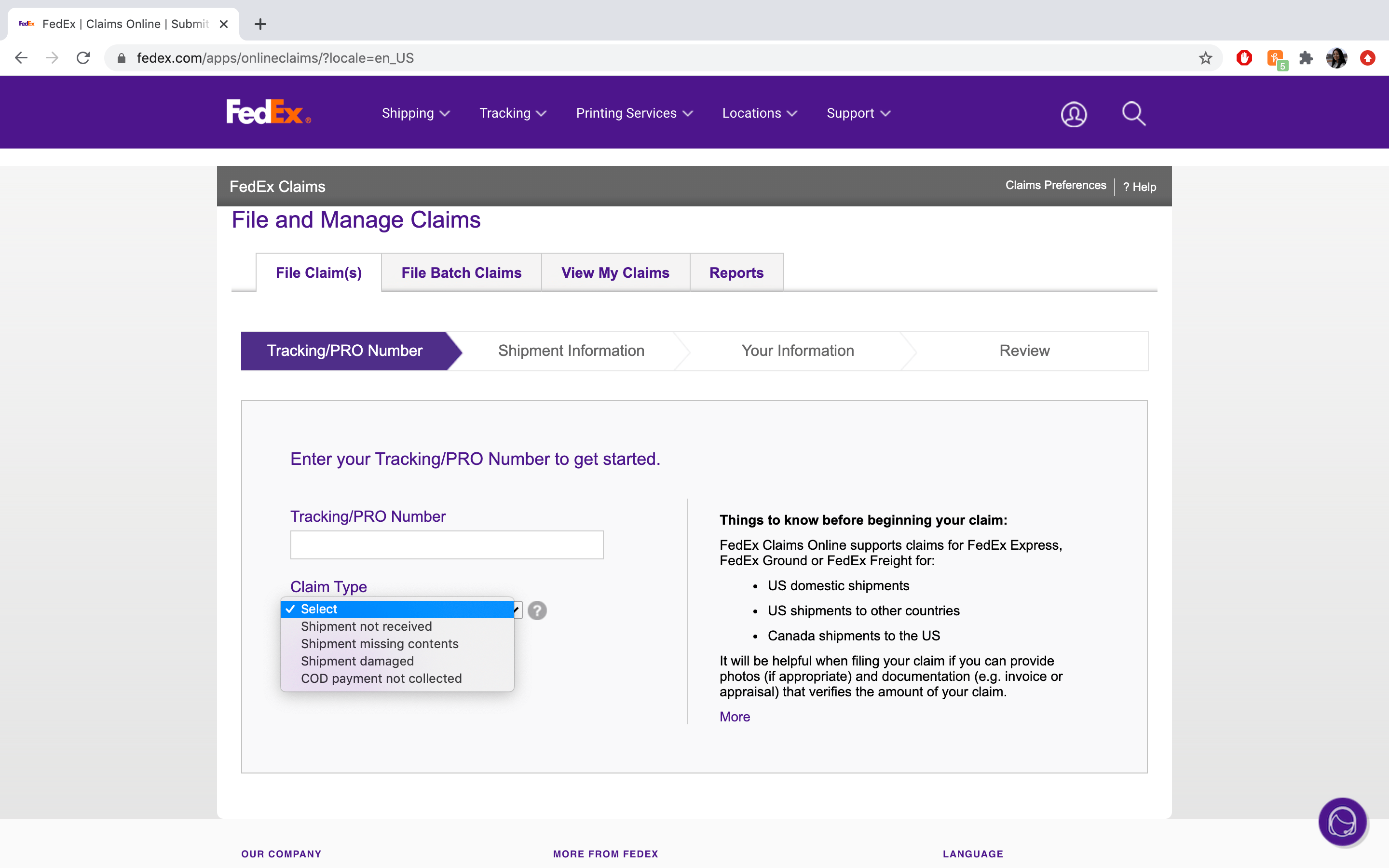The width and height of the screenshot is (1389, 868).
Task: Click the magnifying glass search icon
Action: coord(1133,114)
